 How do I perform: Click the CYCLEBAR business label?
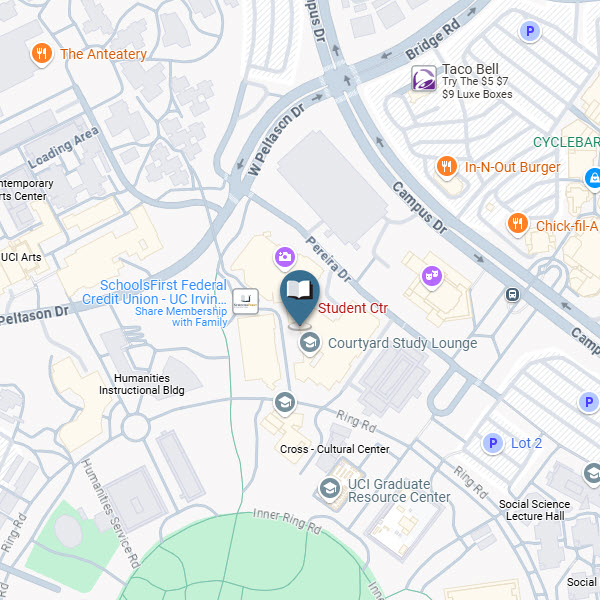[566, 142]
